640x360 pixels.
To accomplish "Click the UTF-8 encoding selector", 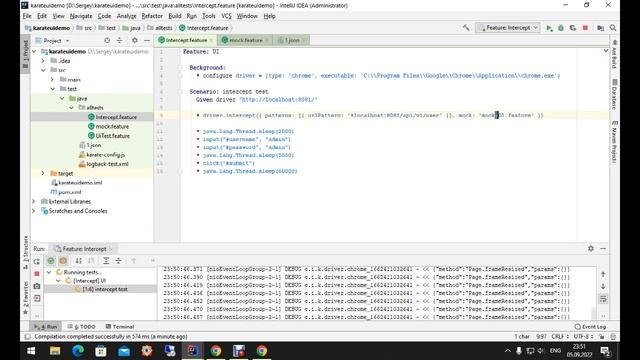I will click(583, 336).
